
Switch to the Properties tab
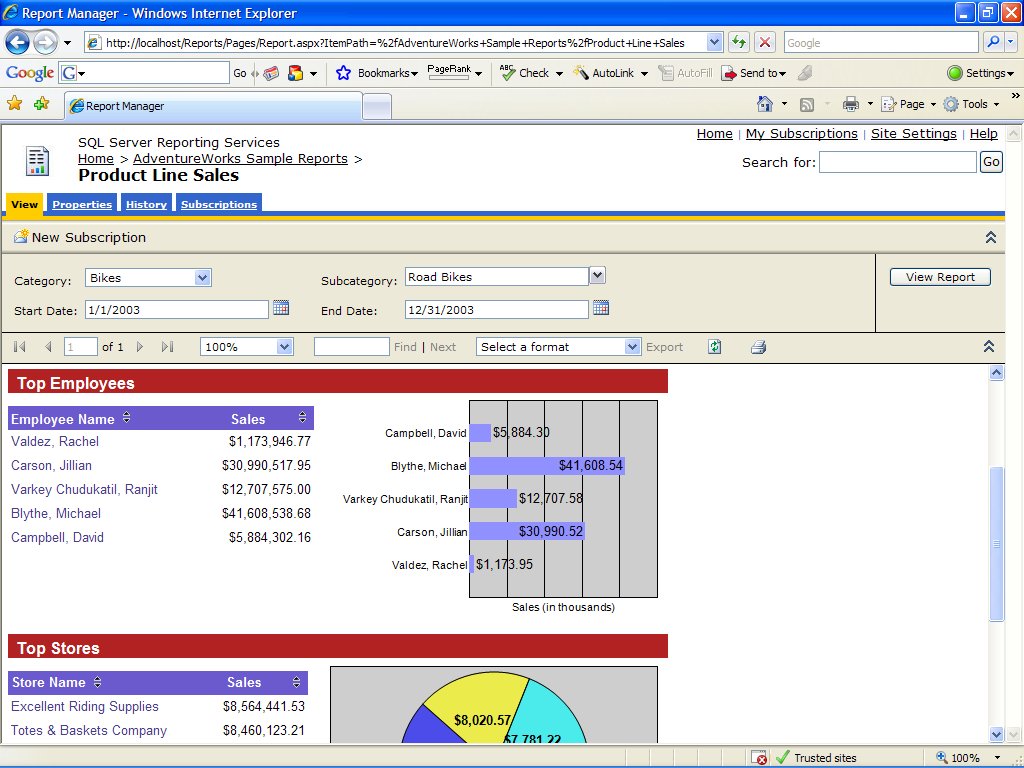82,204
